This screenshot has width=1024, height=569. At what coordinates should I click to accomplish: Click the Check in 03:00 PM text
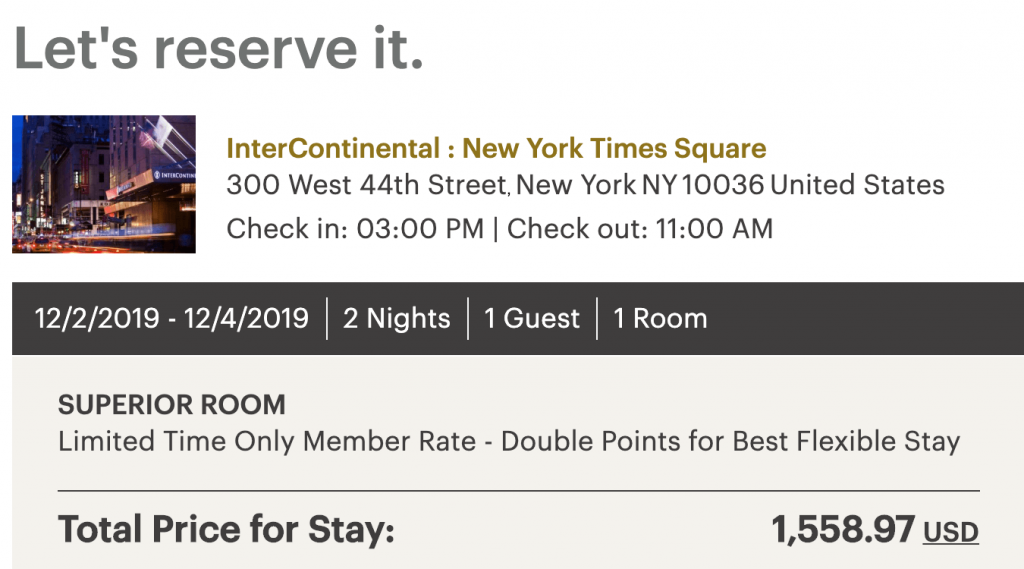355,228
